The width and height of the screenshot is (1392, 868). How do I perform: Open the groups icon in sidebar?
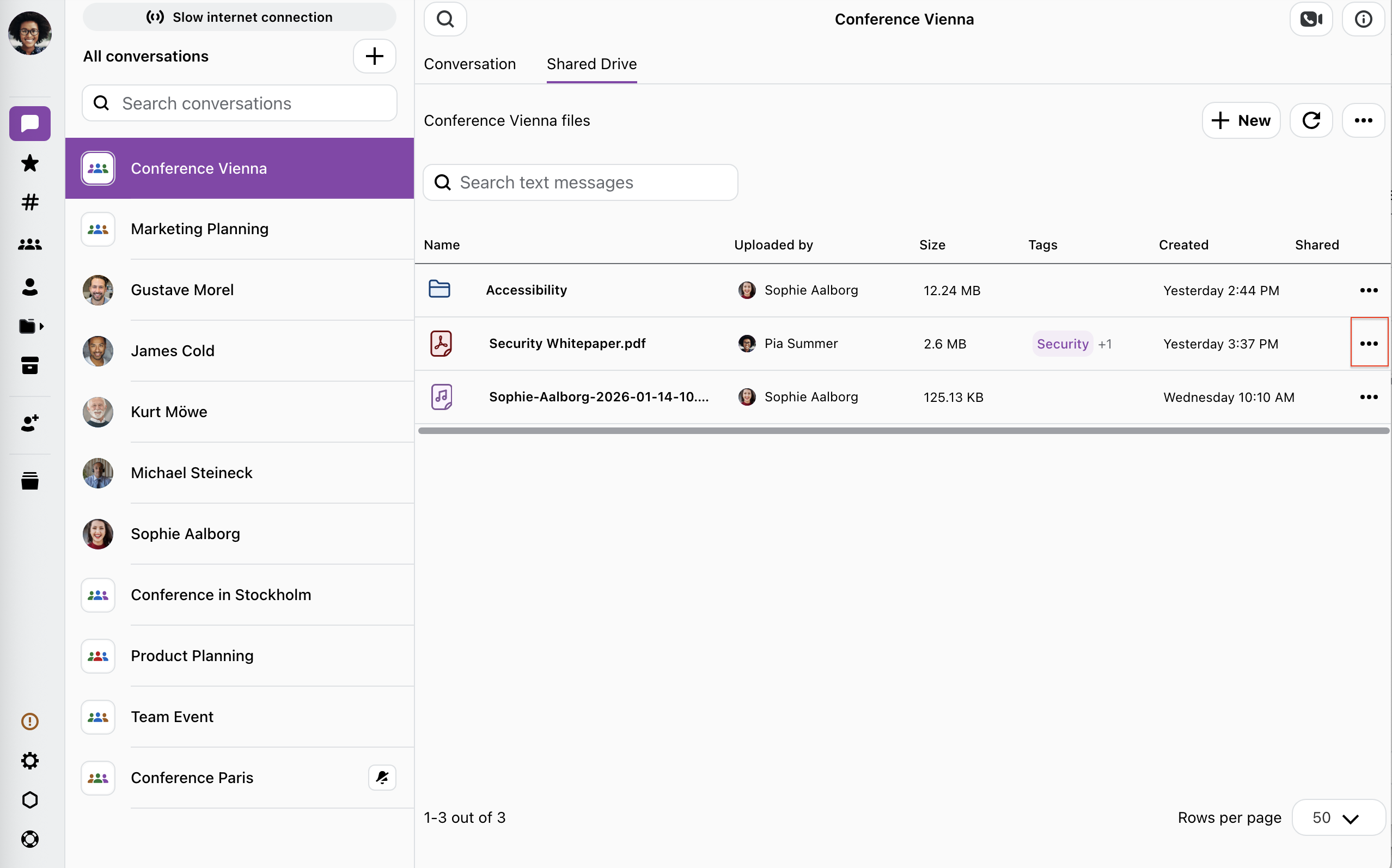point(30,244)
